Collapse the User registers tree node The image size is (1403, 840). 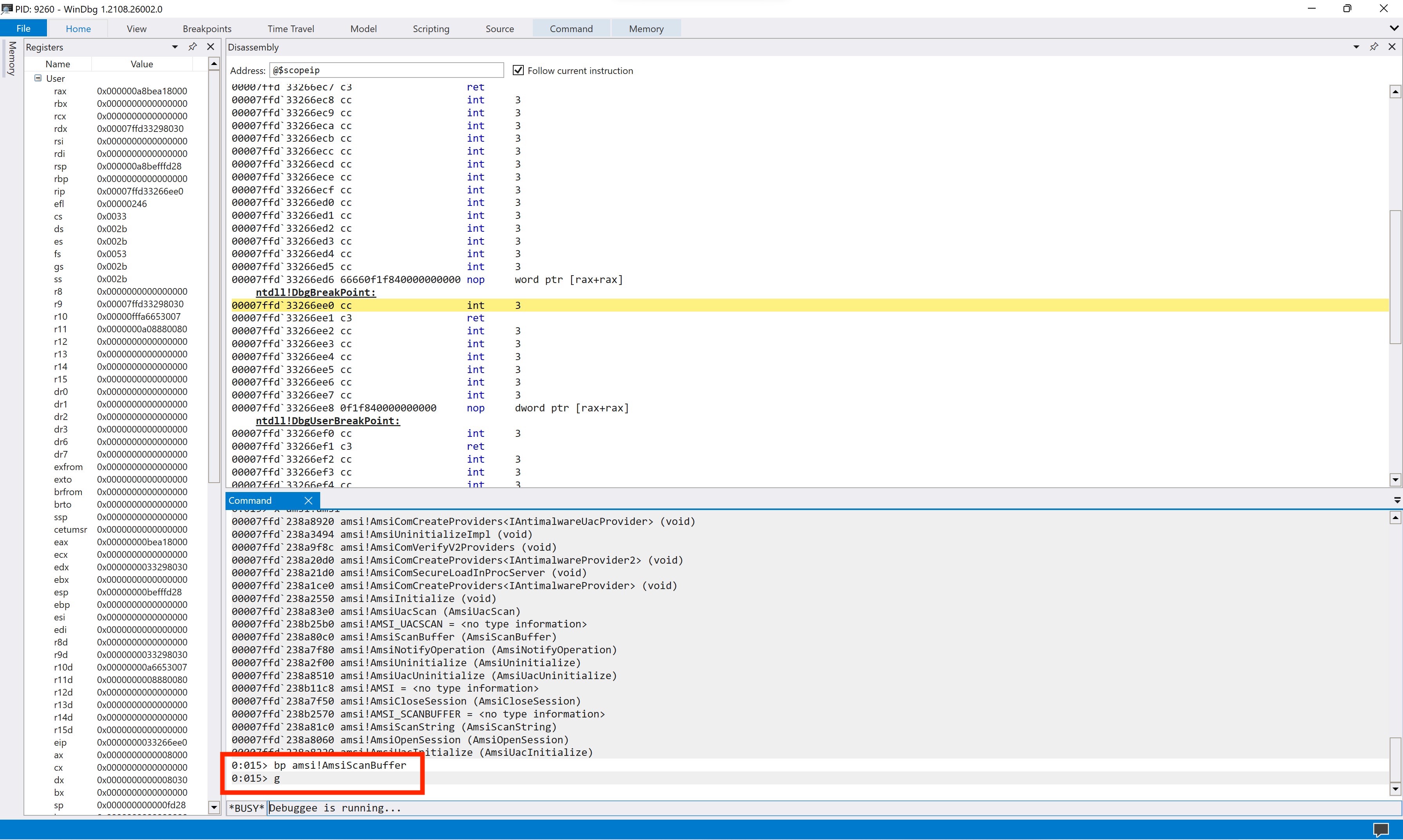tap(37, 78)
